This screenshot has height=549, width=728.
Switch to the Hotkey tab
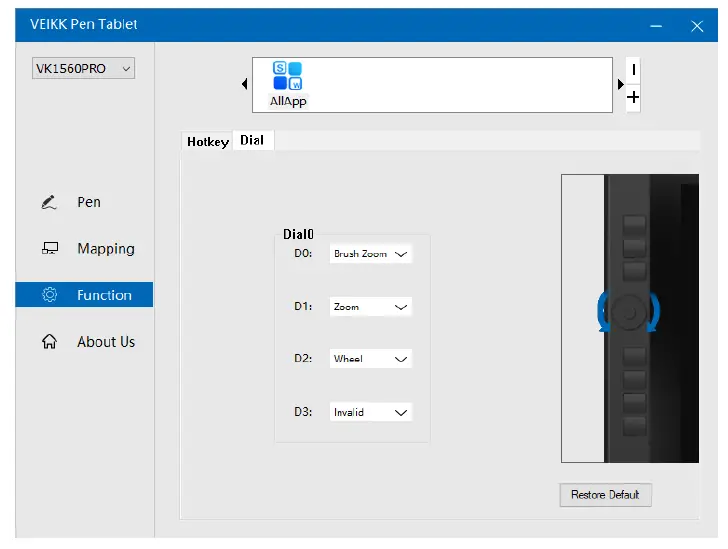pyautogui.click(x=207, y=142)
